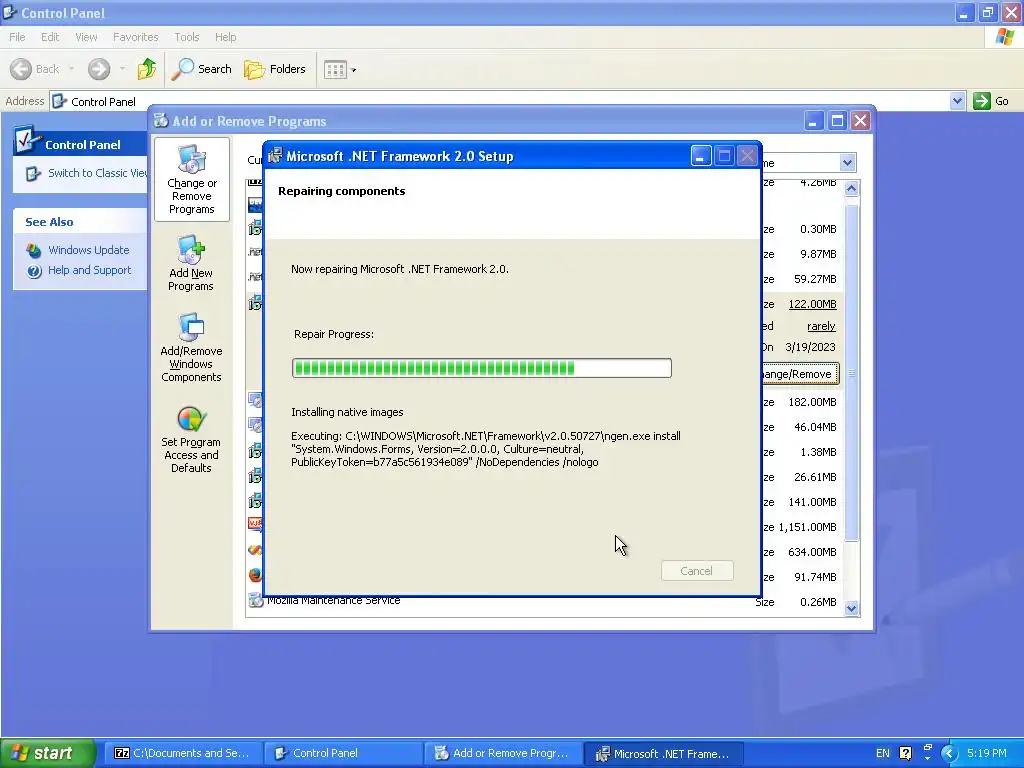Open the Edit menu

click(x=50, y=37)
